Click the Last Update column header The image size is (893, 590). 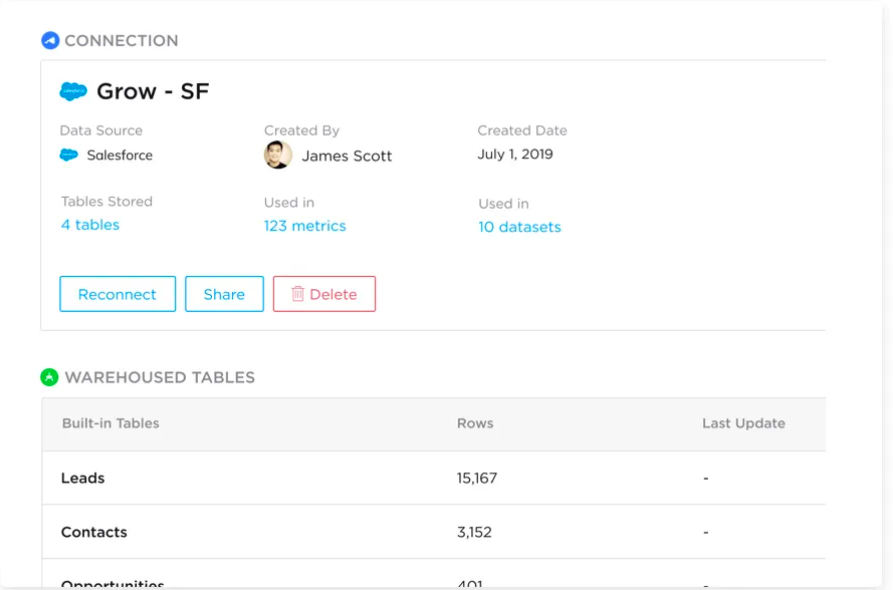point(743,423)
